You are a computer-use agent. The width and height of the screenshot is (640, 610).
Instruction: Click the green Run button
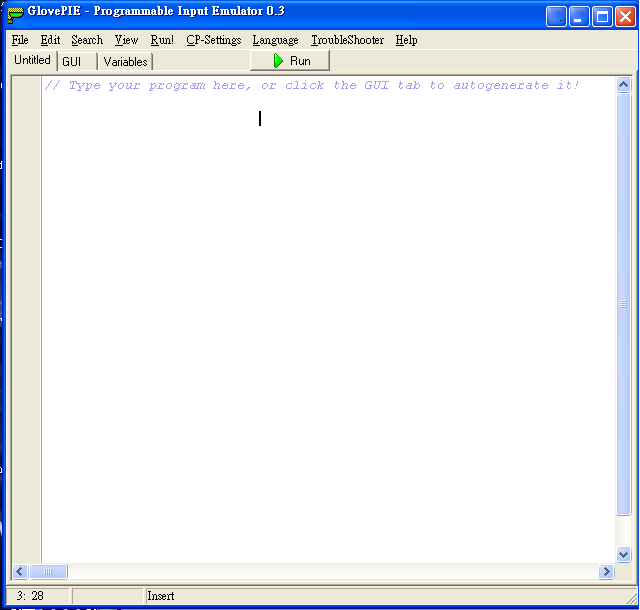290,61
